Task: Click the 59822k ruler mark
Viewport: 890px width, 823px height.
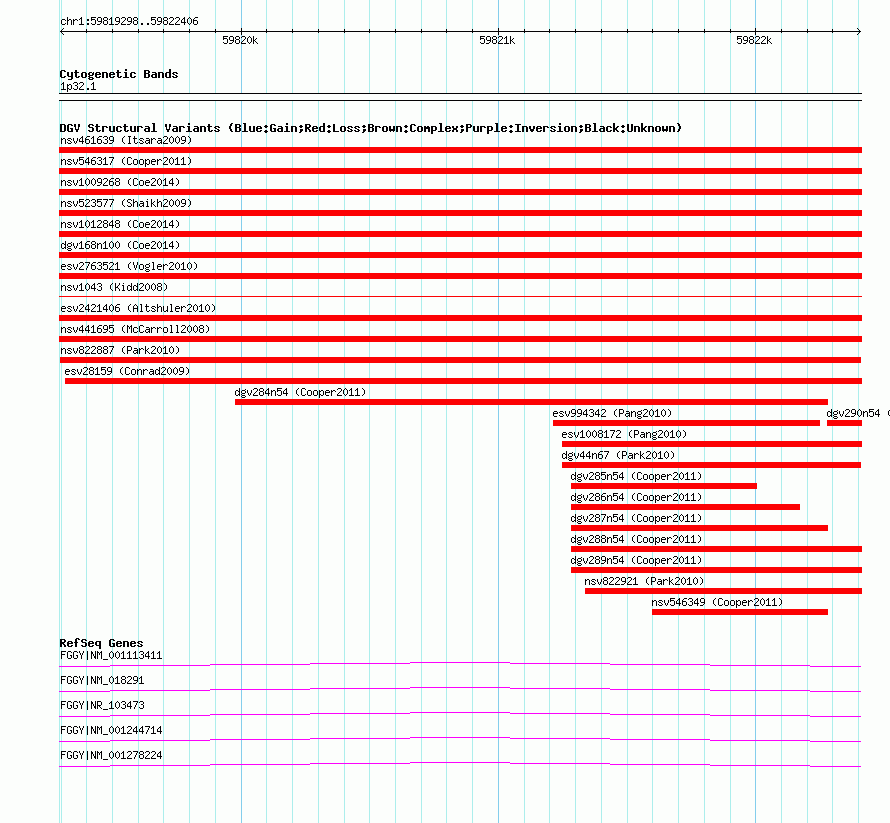Action: [754, 40]
